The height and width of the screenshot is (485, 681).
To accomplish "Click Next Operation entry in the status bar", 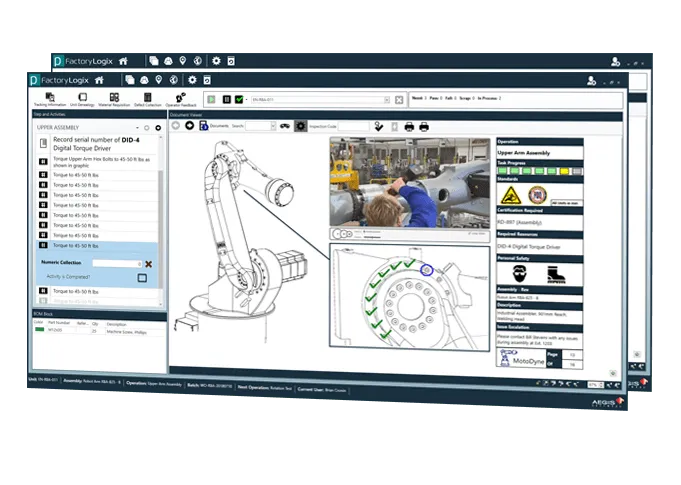I will click(264, 387).
